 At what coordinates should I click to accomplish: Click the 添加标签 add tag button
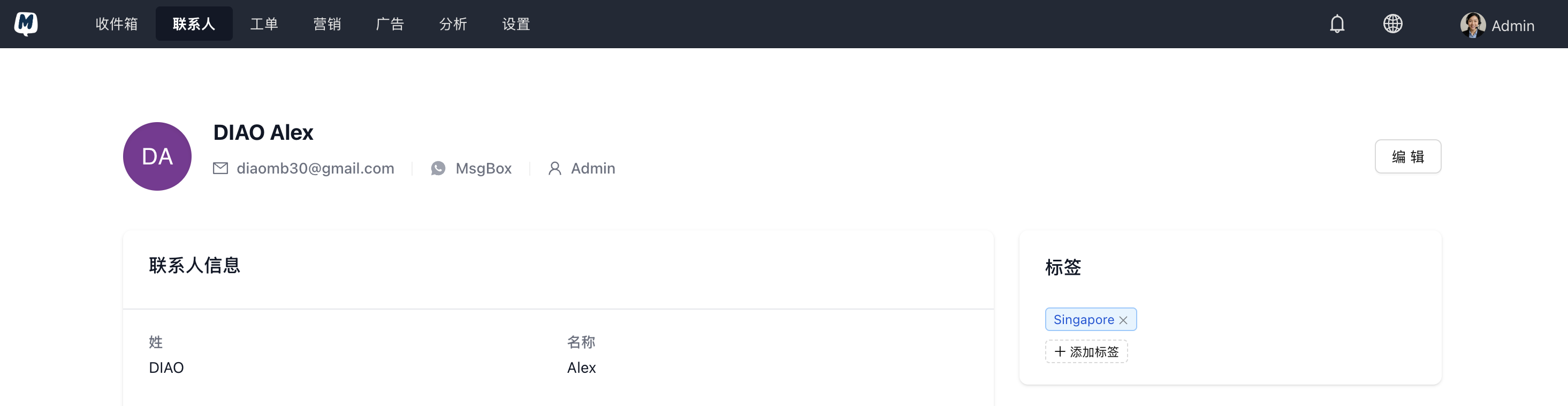tap(1093, 352)
